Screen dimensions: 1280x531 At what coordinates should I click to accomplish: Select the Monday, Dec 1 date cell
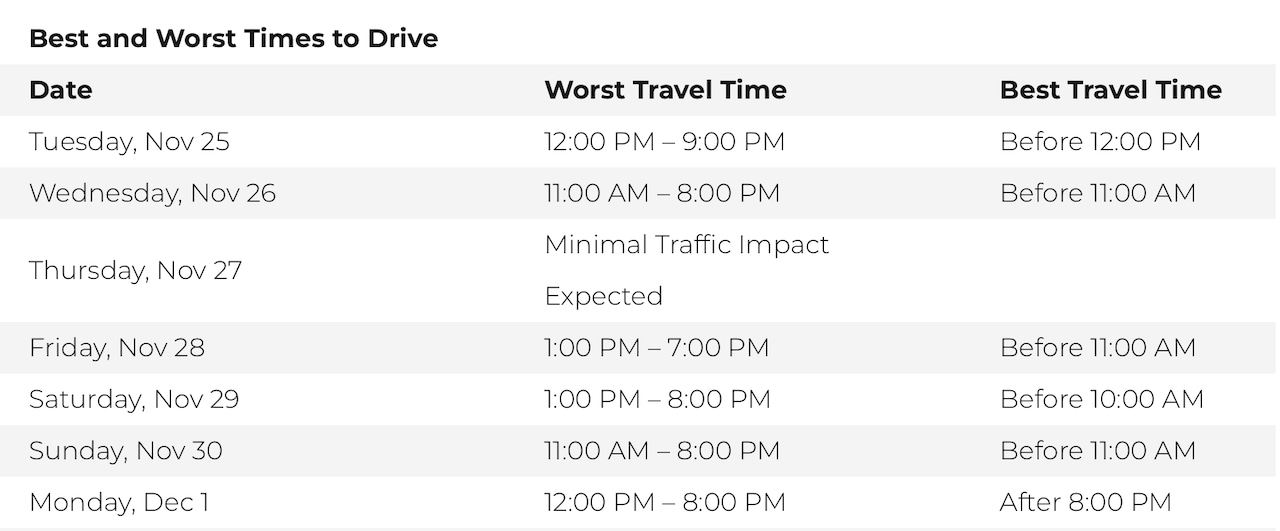pyautogui.click(x=119, y=502)
